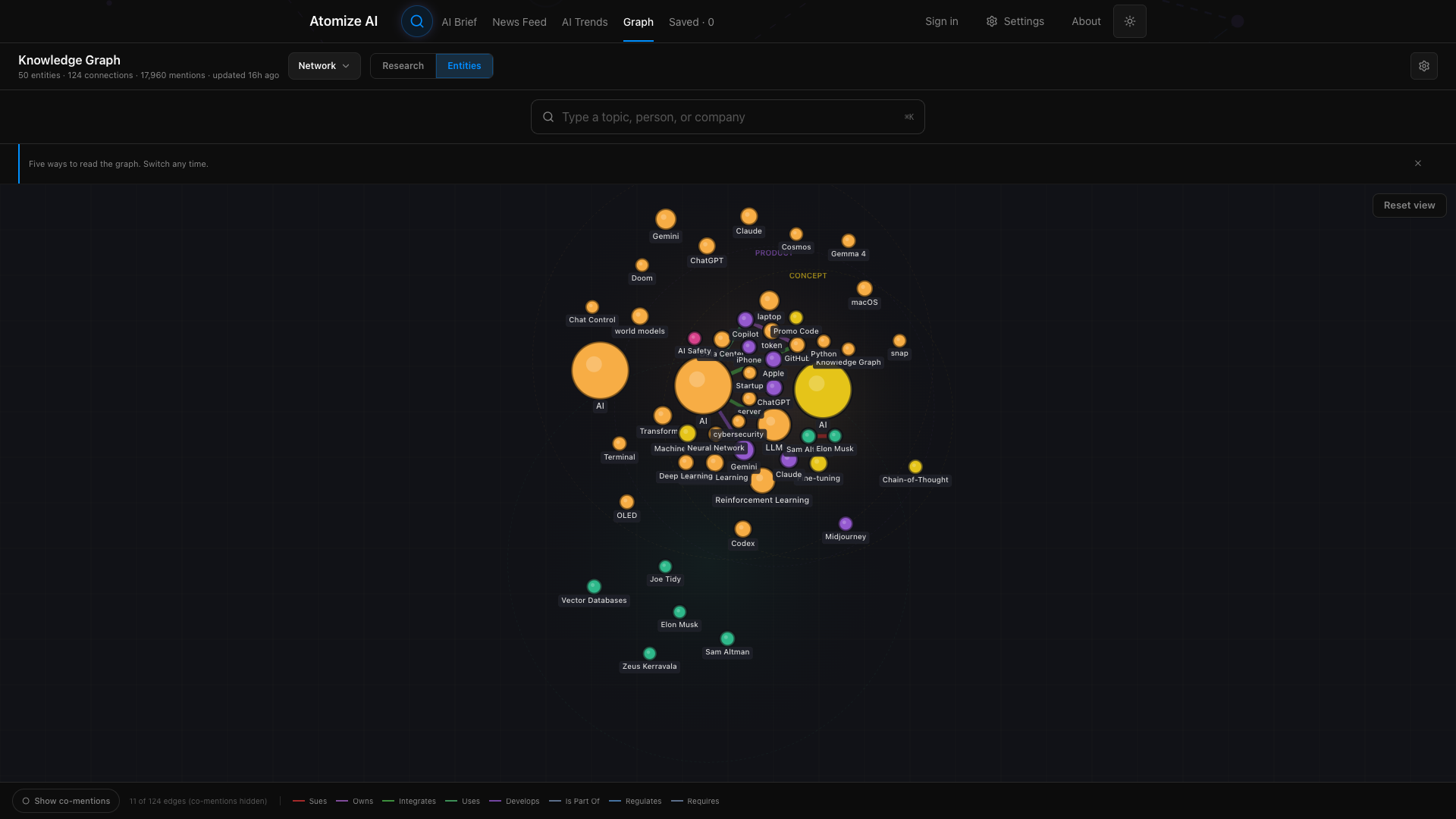
Task: Open the Network view dropdown
Action: [x=325, y=66]
